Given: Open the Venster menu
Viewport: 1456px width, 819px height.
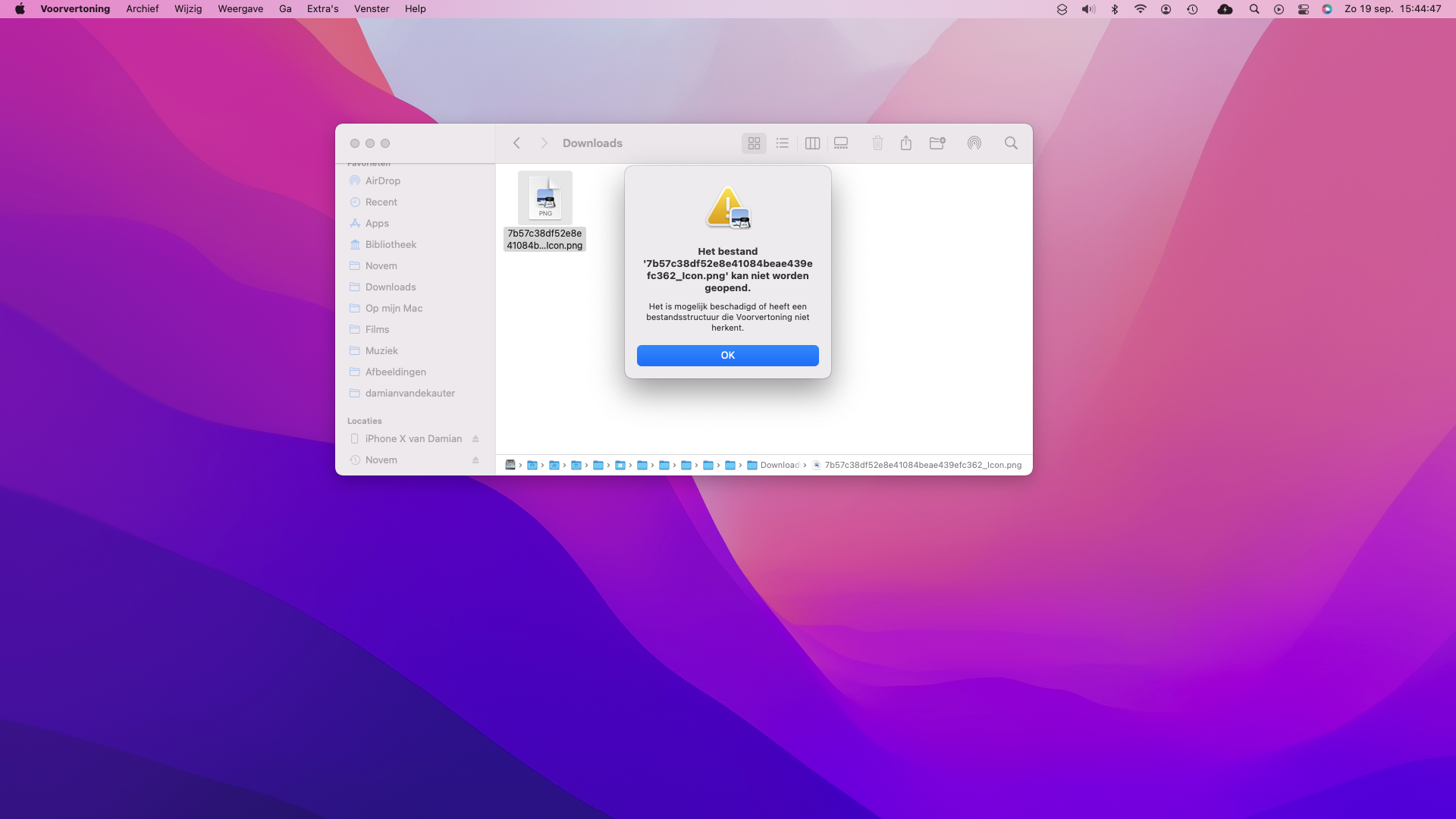Looking at the screenshot, I should 372,9.
